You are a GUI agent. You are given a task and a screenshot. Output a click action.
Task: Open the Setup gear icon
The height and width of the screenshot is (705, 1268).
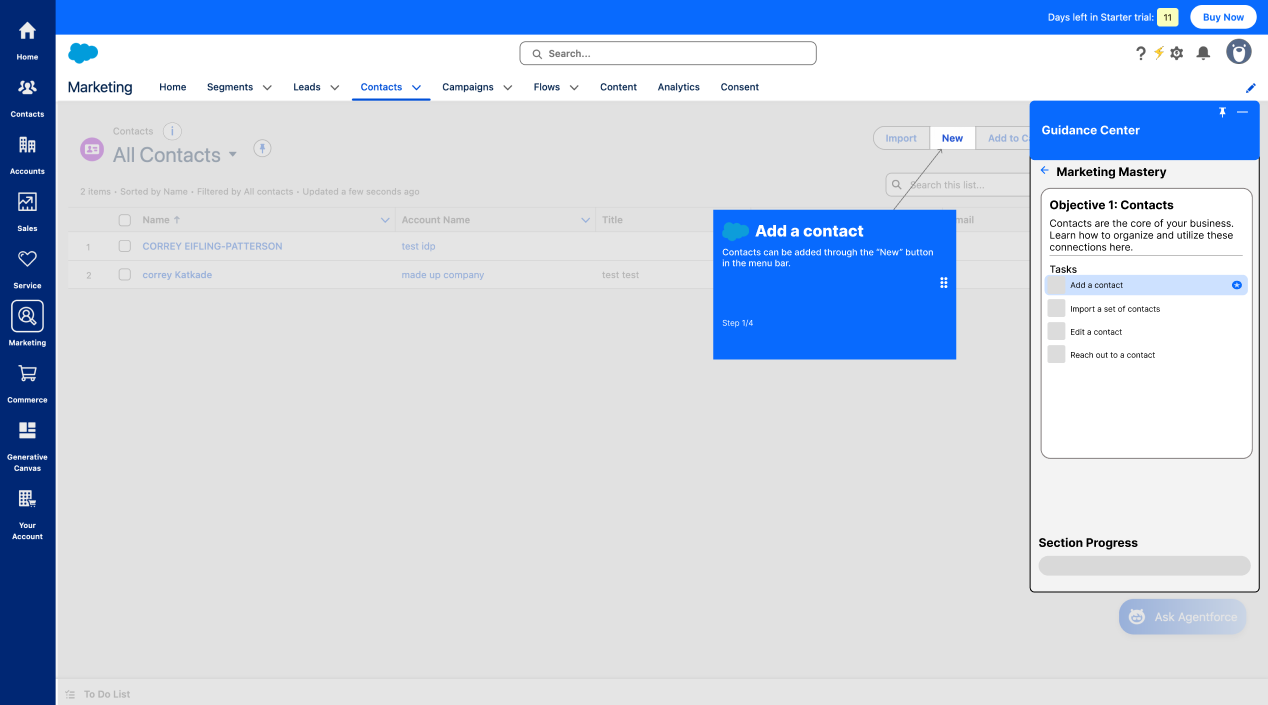[x=1176, y=53]
